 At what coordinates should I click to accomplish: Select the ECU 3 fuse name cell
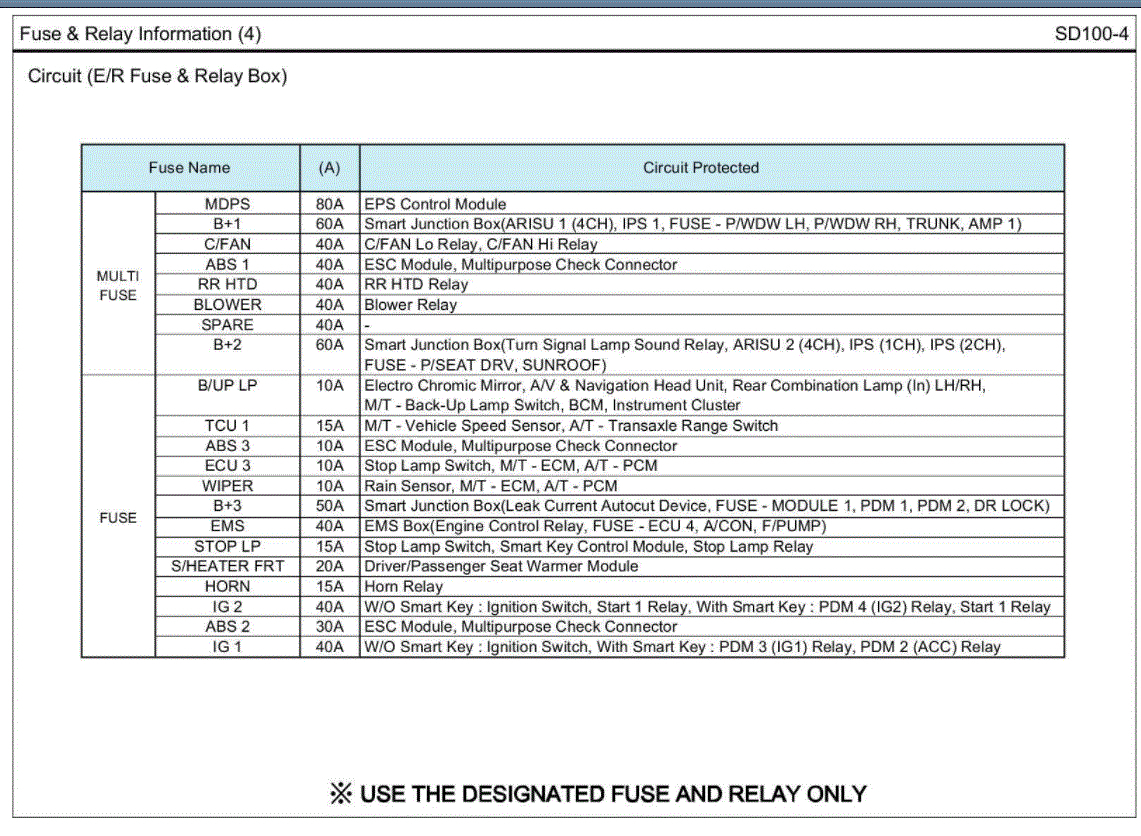pyautogui.click(x=227, y=466)
